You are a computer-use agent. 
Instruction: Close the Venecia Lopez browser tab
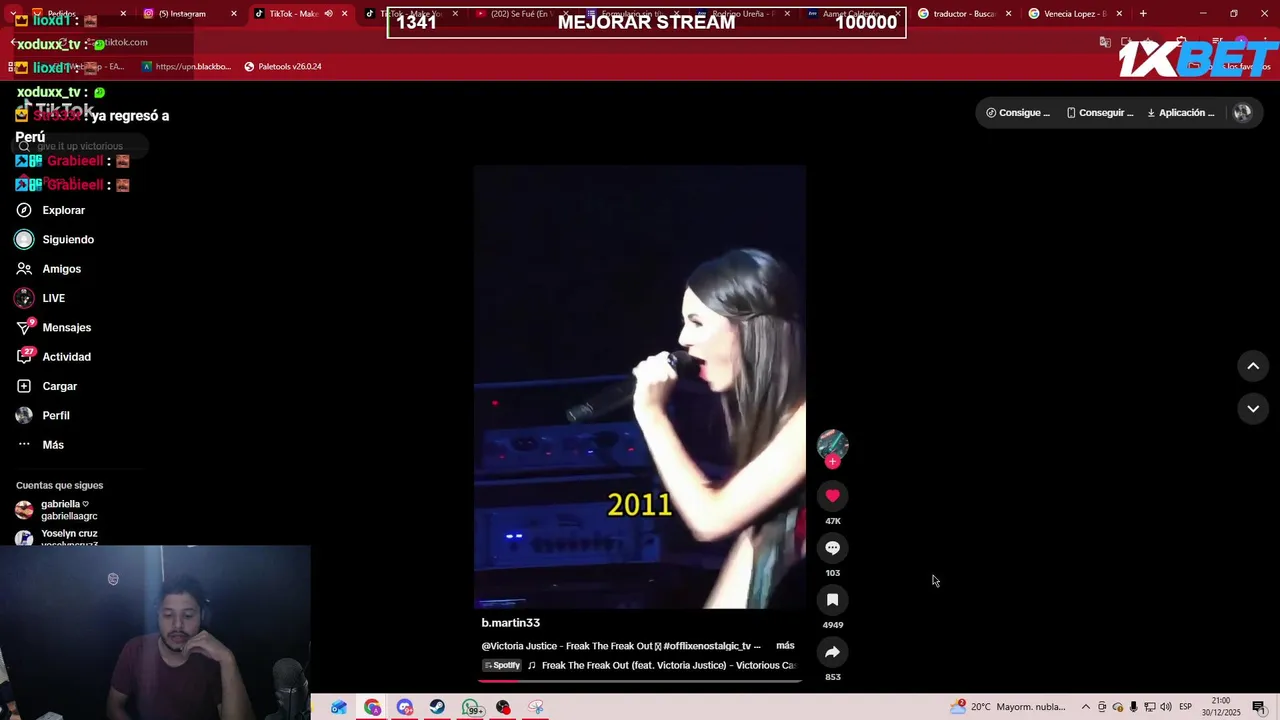(1119, 14)
